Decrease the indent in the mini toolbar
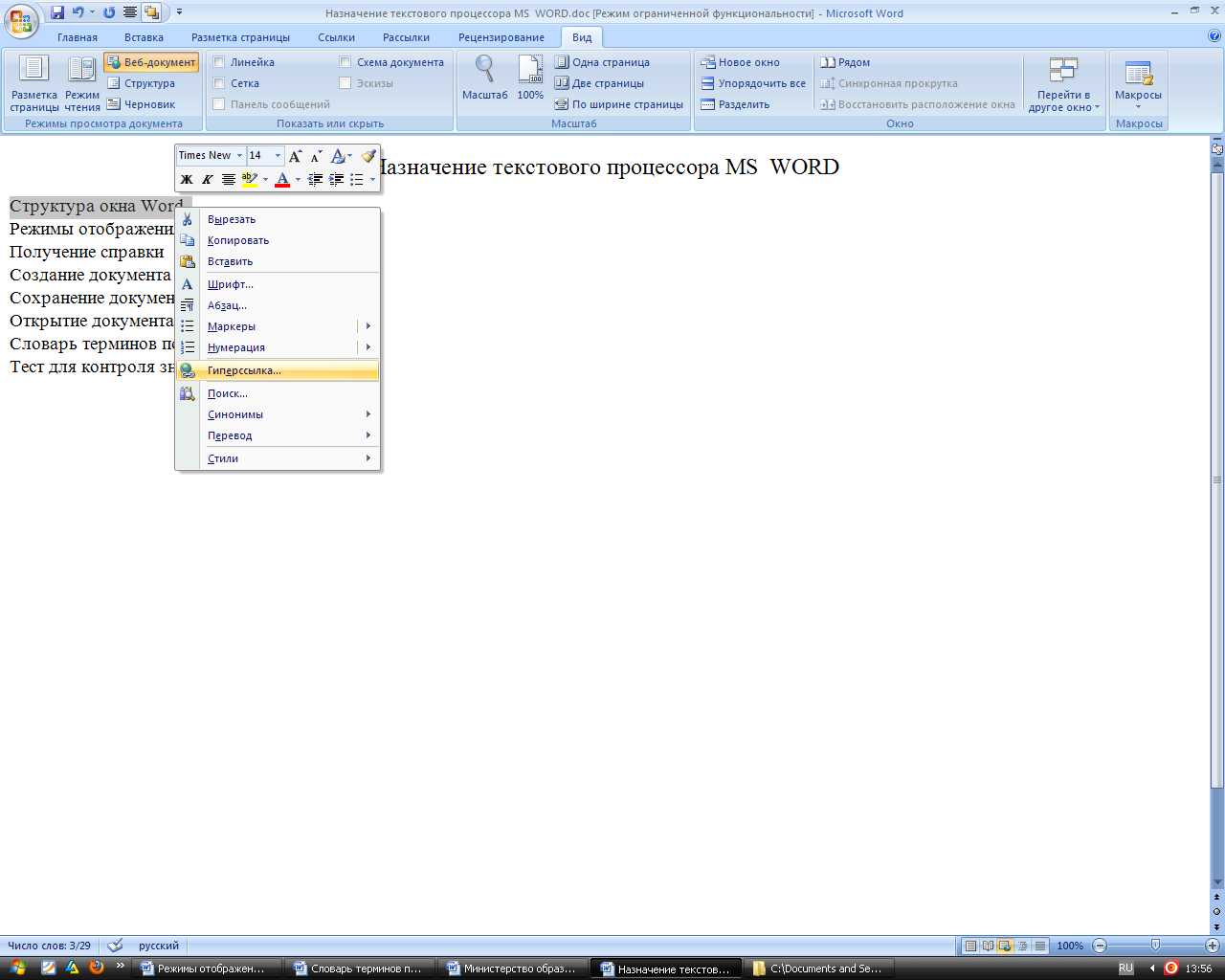 coord(315,179)
